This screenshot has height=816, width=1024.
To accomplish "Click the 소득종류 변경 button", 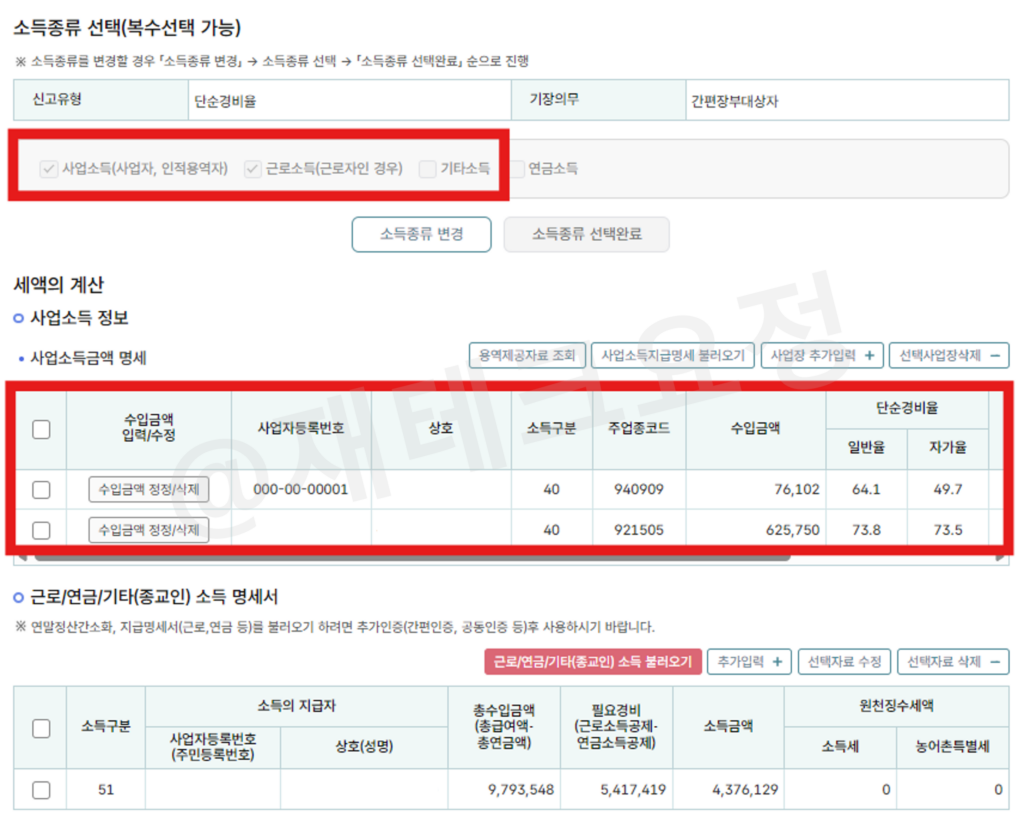I will pos(421,234).
